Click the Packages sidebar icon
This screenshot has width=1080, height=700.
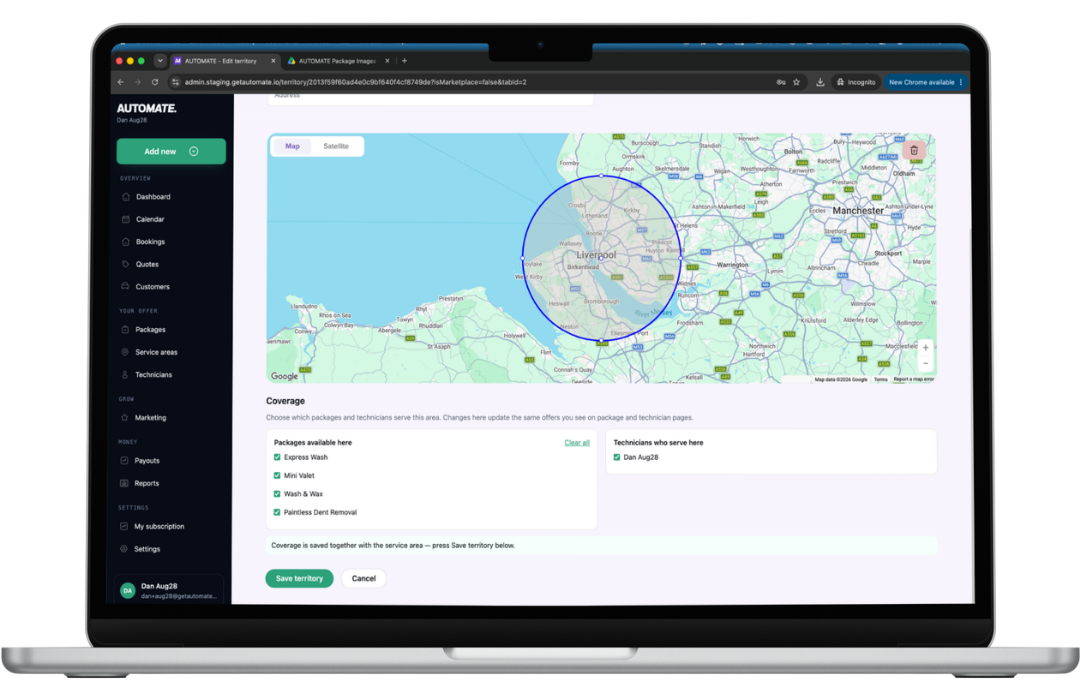[125, 329]
